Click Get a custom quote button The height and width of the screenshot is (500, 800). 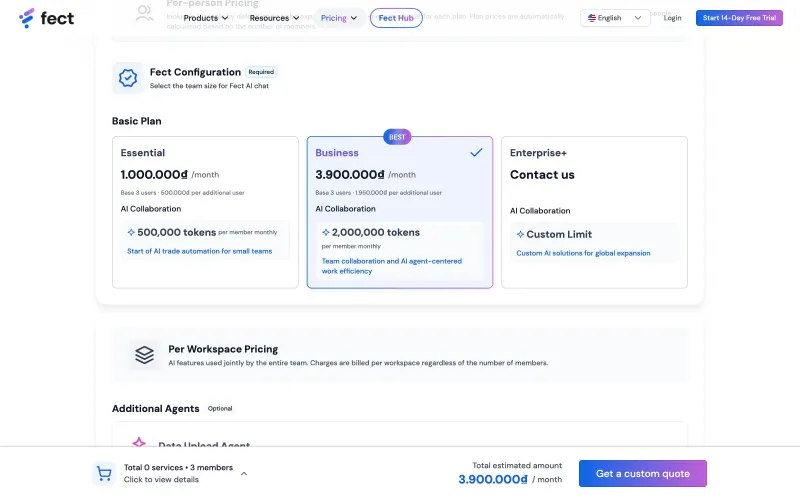tap(643, 473)
